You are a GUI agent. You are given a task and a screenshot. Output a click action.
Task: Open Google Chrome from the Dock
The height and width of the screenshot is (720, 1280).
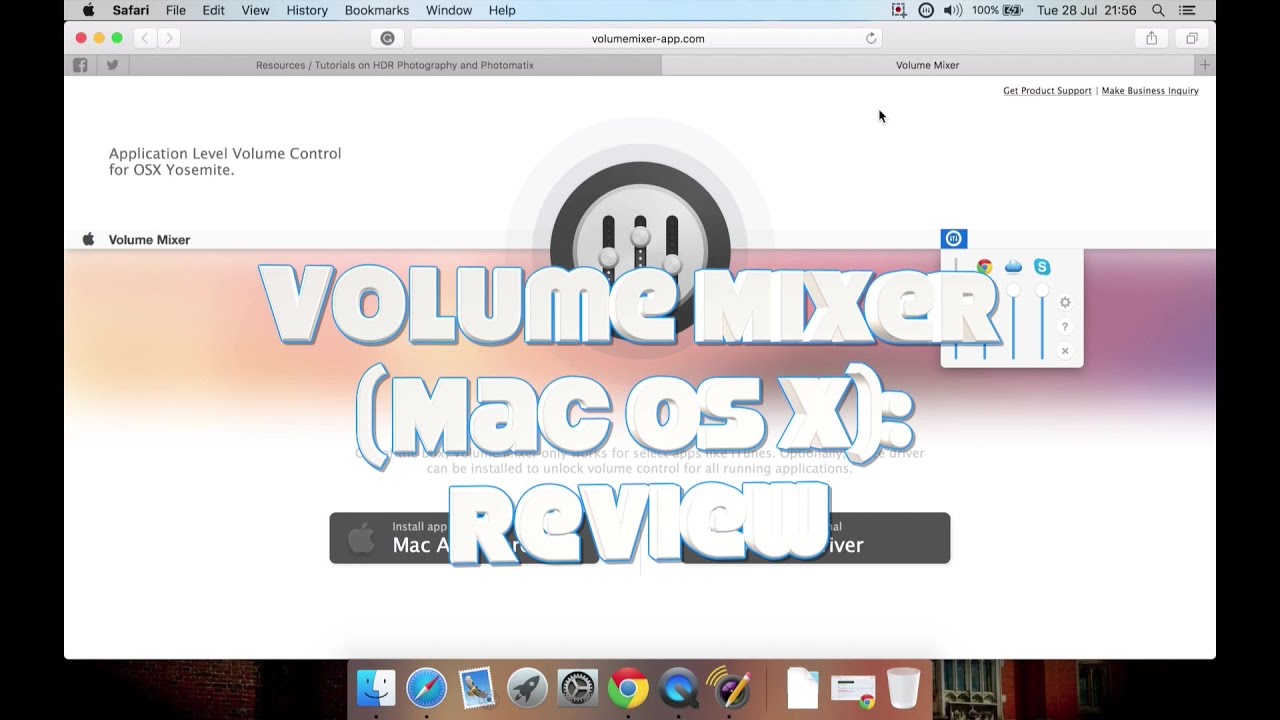pyautogui.click(x=628, y=687)
